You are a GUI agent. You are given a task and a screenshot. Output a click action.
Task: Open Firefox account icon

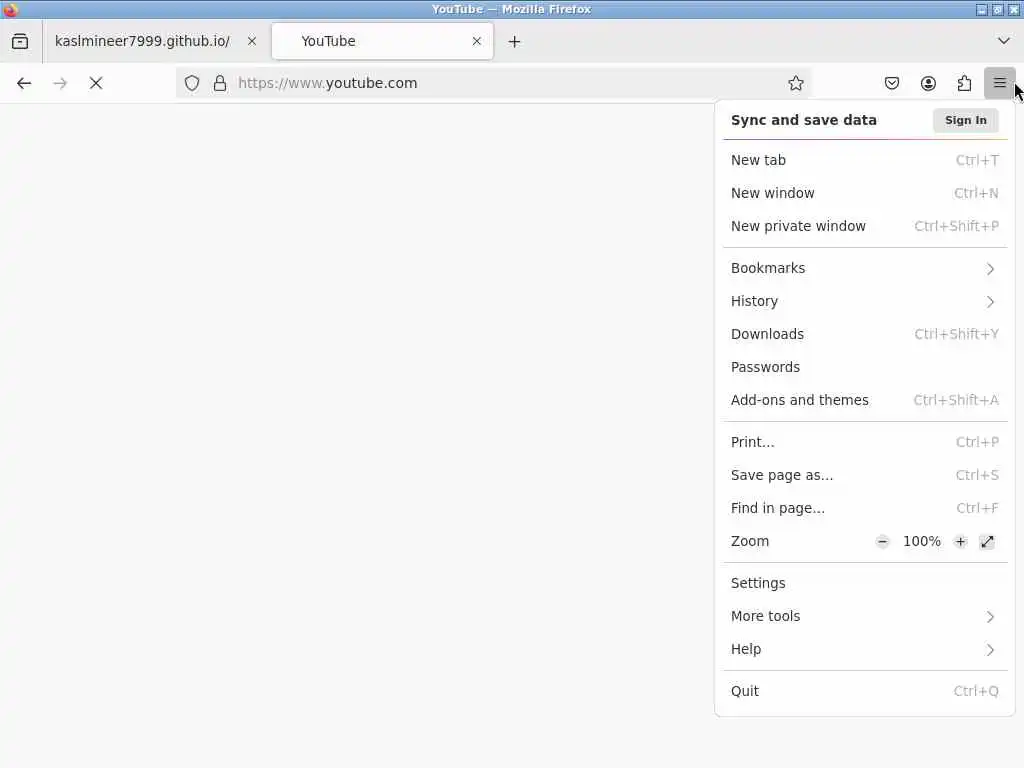[x=928, y=83]
